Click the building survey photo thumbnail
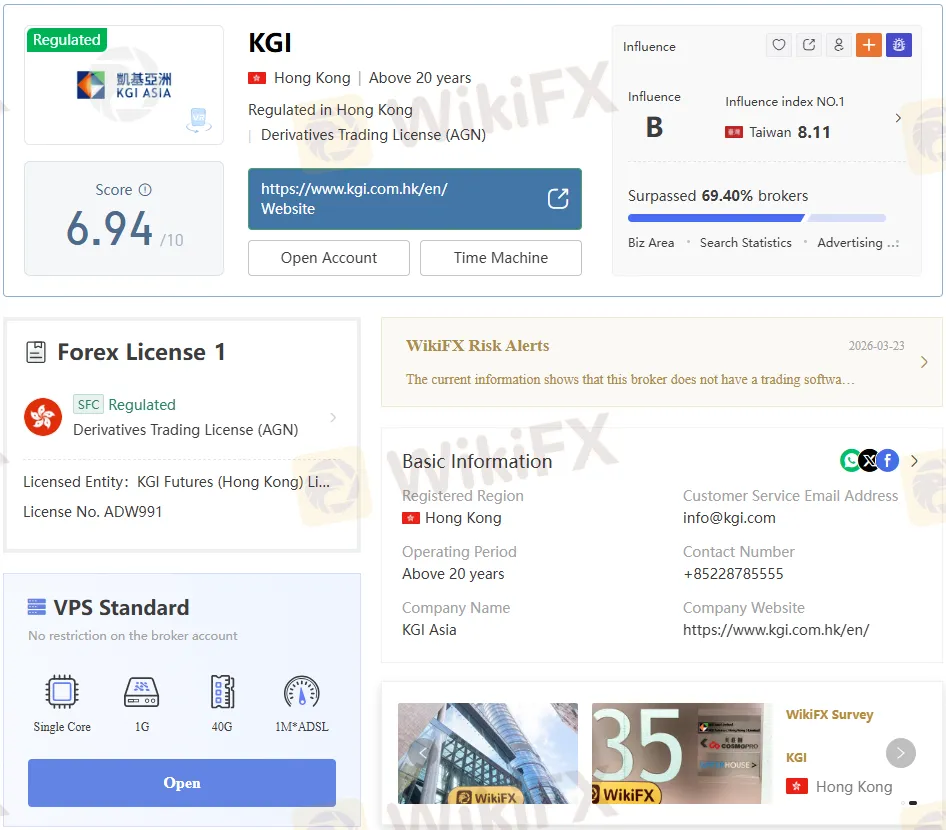This screenshot has height=830, width=946. 487,753
